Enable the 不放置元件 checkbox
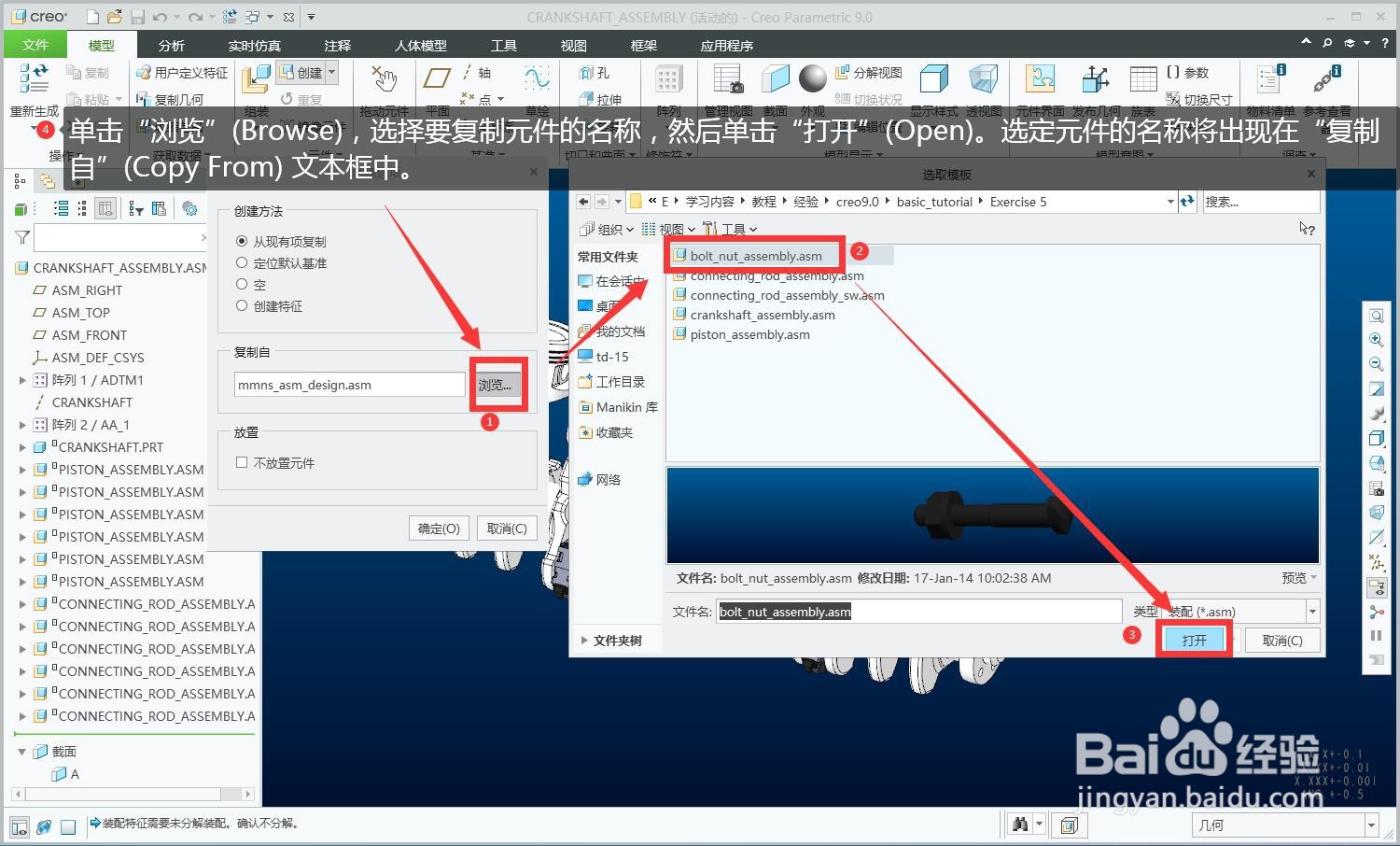The width and height of the screenshot is (1400, 846). 242,462
